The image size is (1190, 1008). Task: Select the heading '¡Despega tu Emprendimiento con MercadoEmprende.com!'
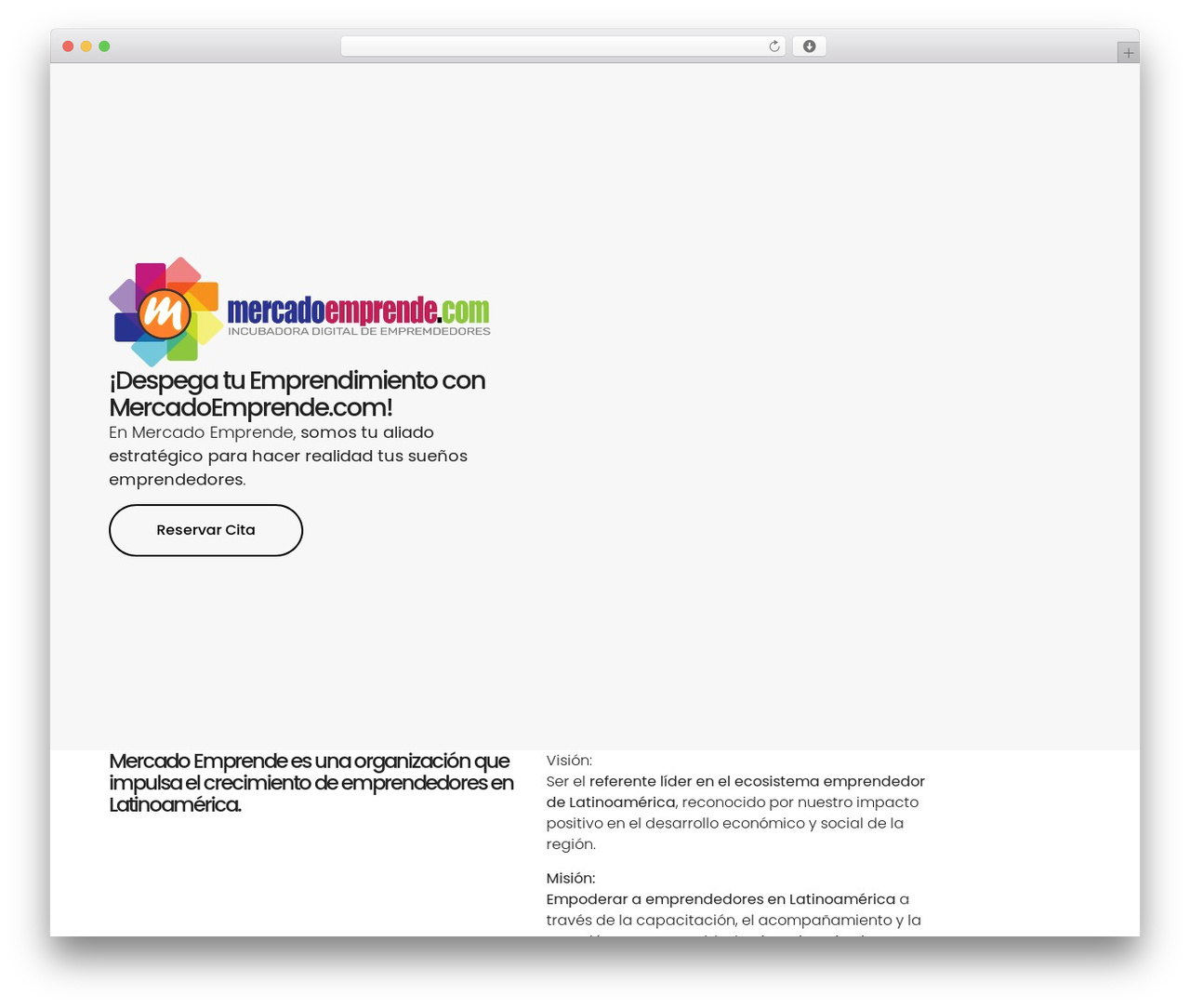click(x=297, y=394)
